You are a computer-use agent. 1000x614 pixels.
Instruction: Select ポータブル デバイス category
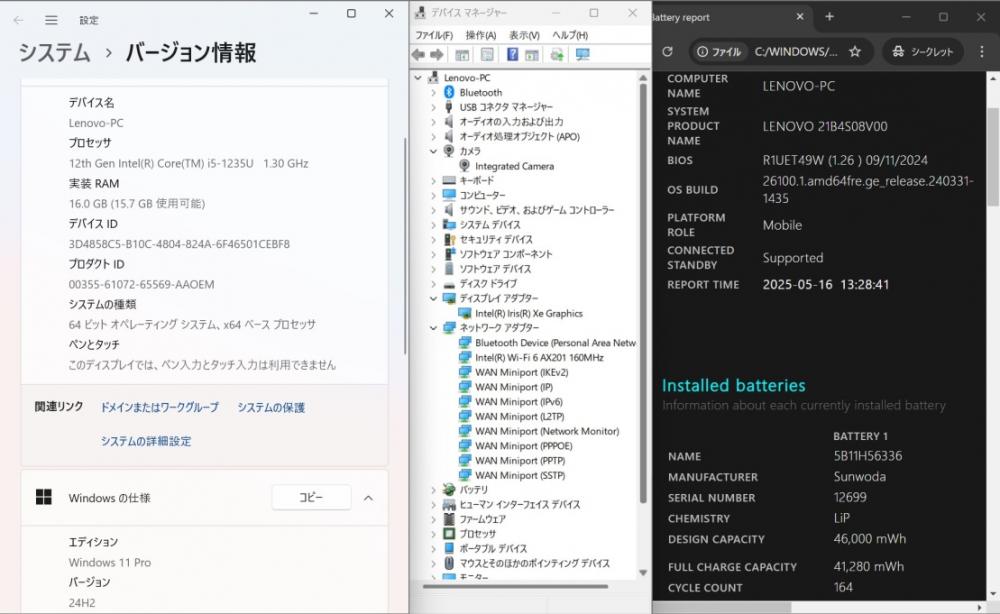click(x=493, y=548)
